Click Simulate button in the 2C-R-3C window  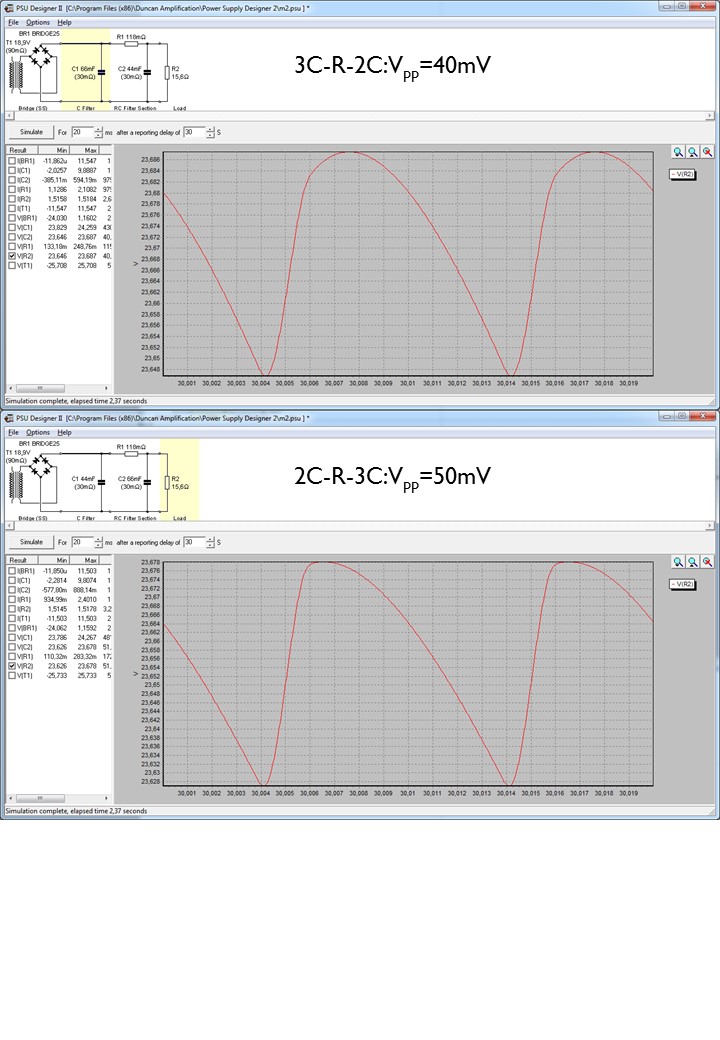click(31, 542)
